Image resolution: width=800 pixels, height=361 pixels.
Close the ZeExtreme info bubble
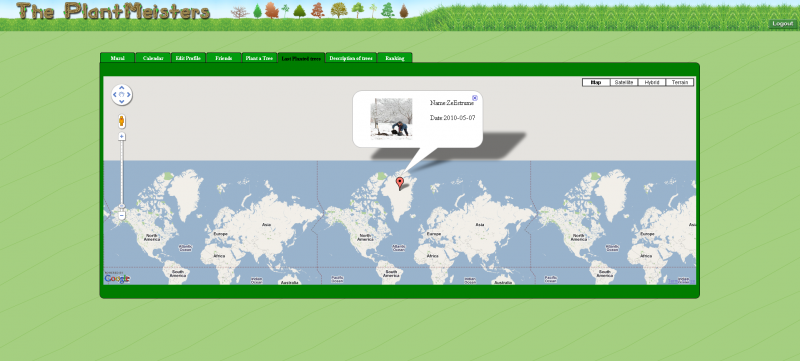click(x=475, y=98)
